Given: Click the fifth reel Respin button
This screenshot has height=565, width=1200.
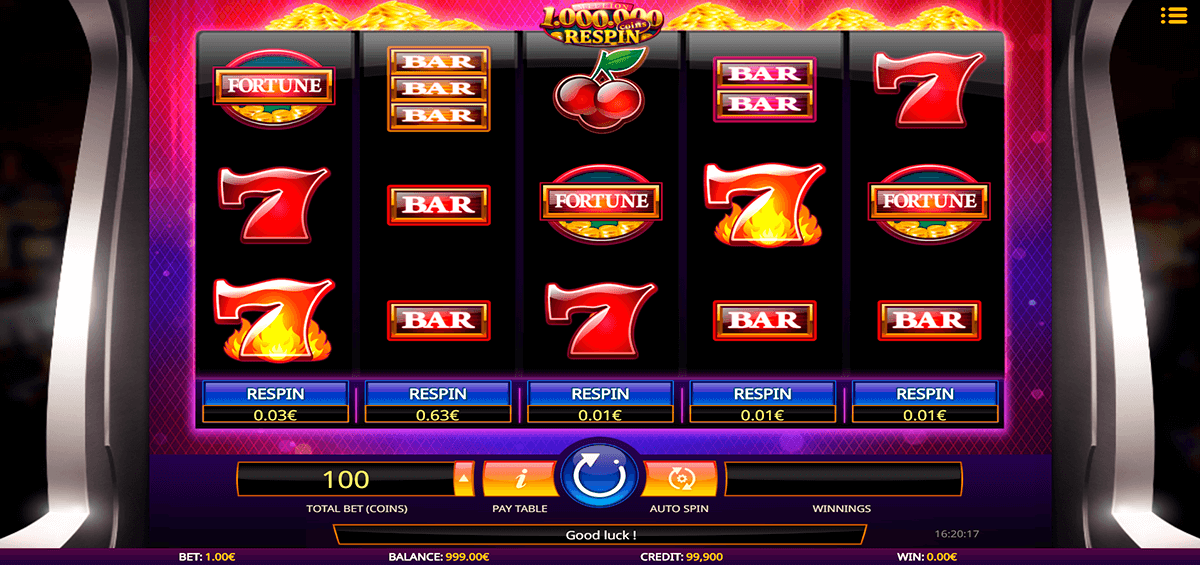Looking at the screenshot, I should point(925,403).
